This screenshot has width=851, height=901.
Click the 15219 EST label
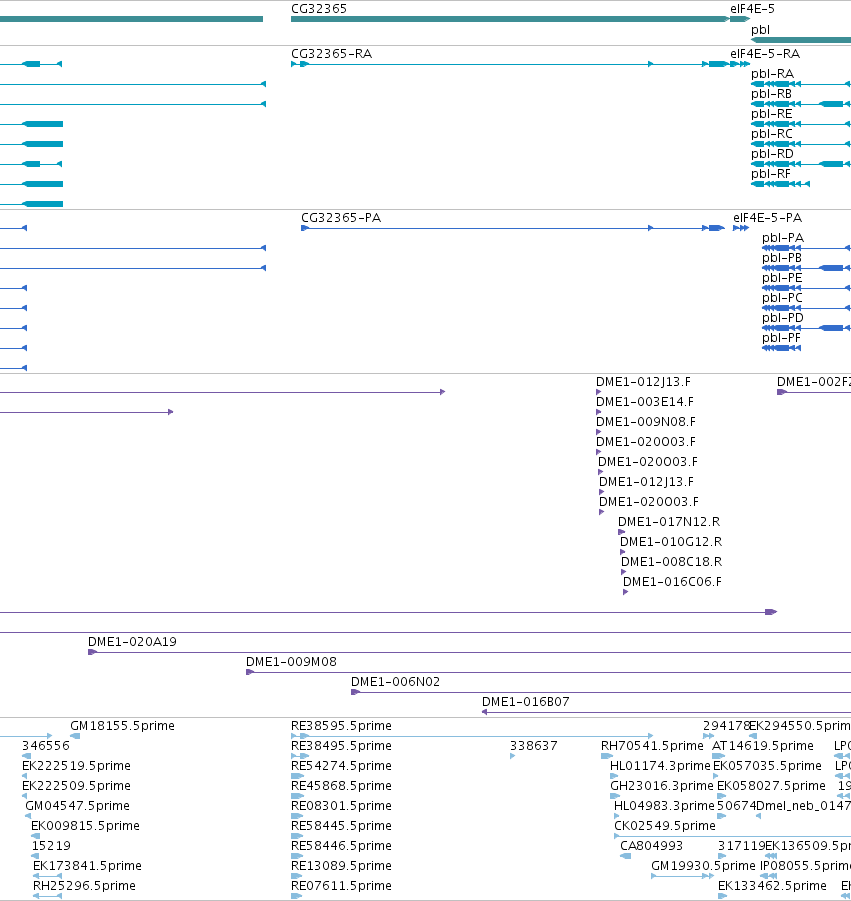point(51,846)
